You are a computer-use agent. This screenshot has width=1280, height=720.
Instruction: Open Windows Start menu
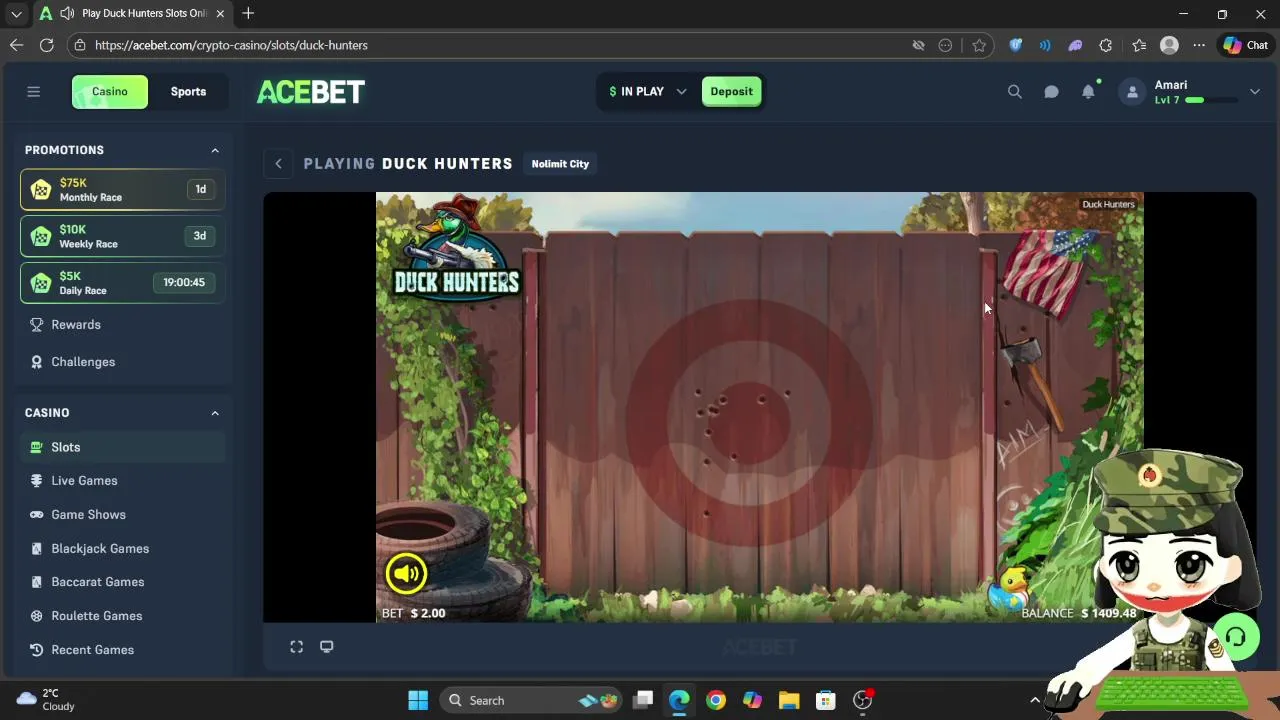(x=418, y=700)
